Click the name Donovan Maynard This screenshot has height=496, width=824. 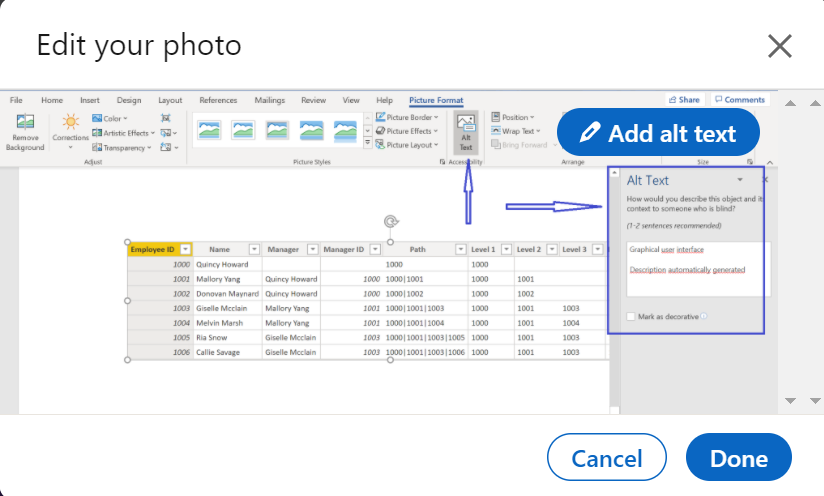click(227, 294)
